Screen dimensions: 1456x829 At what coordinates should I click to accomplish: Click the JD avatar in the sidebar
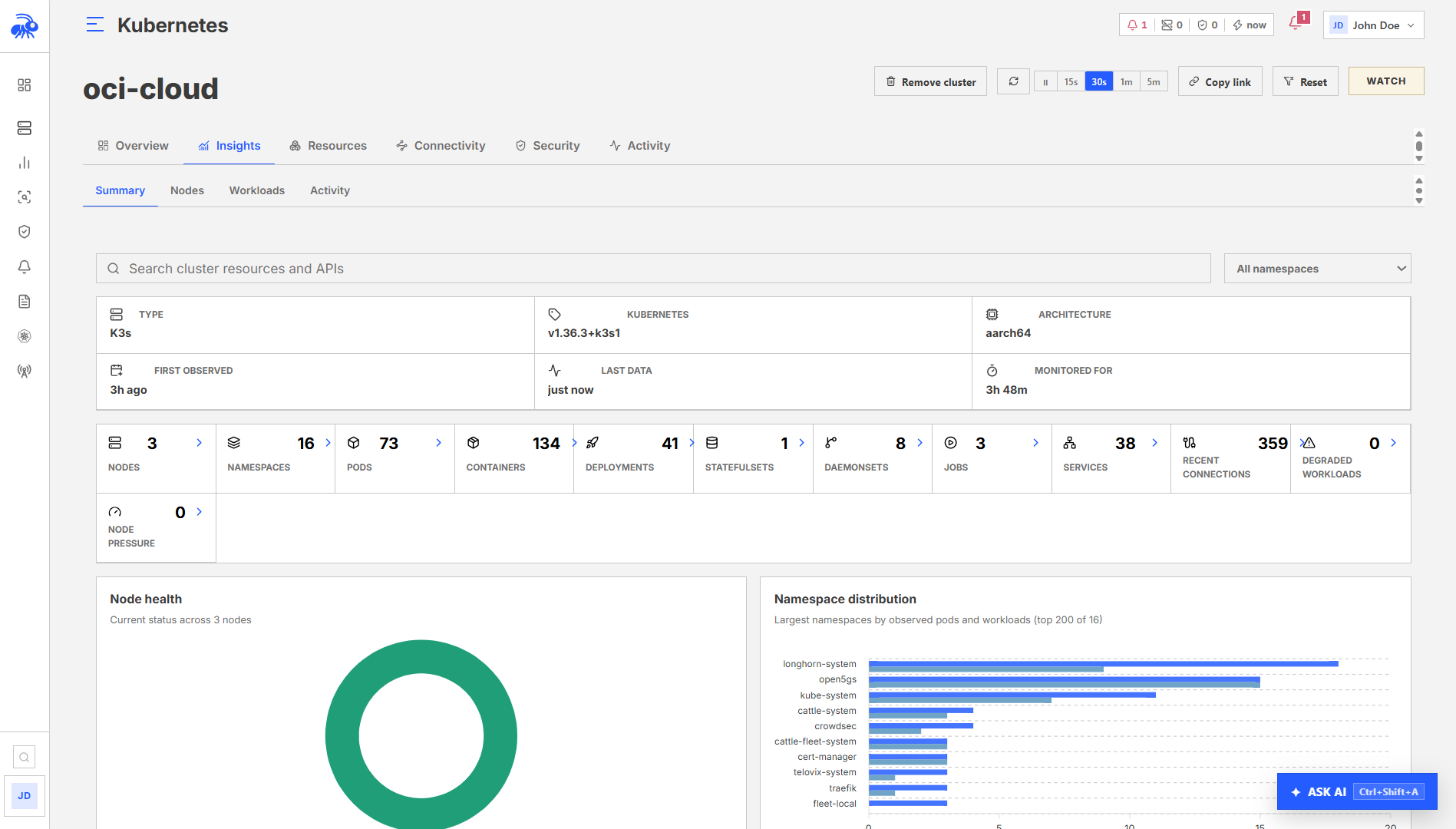(x=25, y=796)
